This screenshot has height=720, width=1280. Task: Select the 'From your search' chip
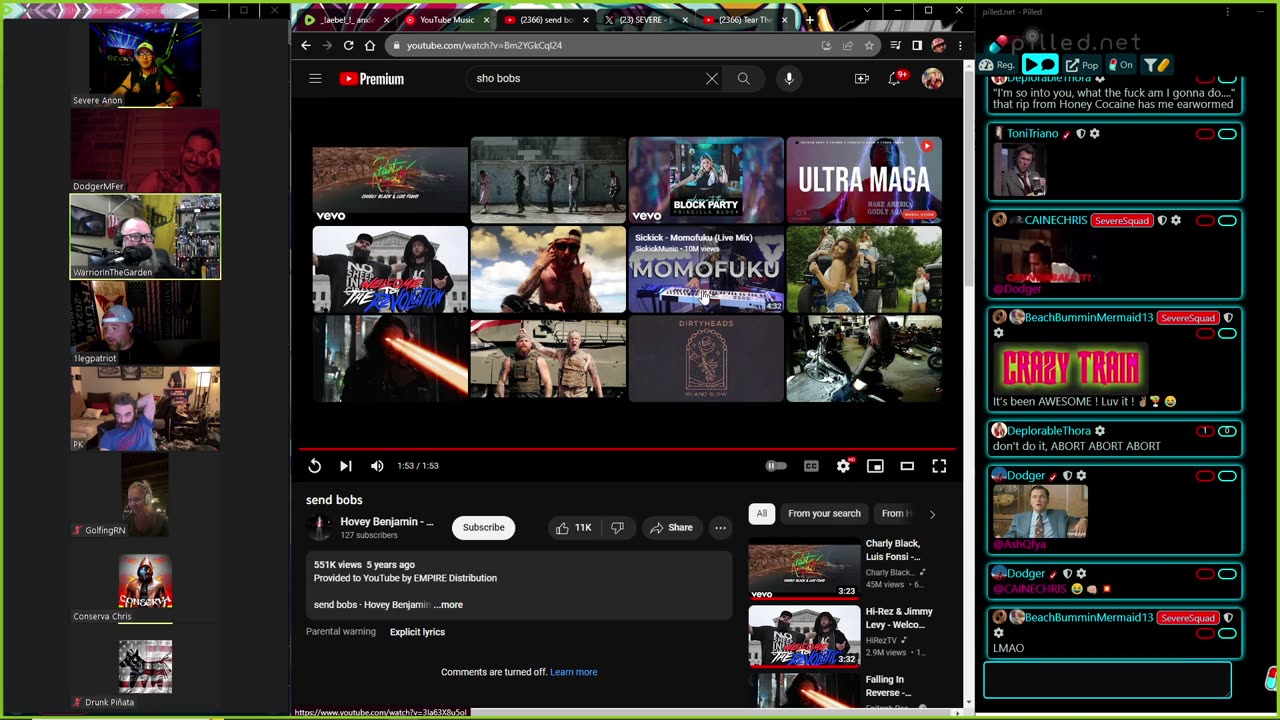[824, 514]
